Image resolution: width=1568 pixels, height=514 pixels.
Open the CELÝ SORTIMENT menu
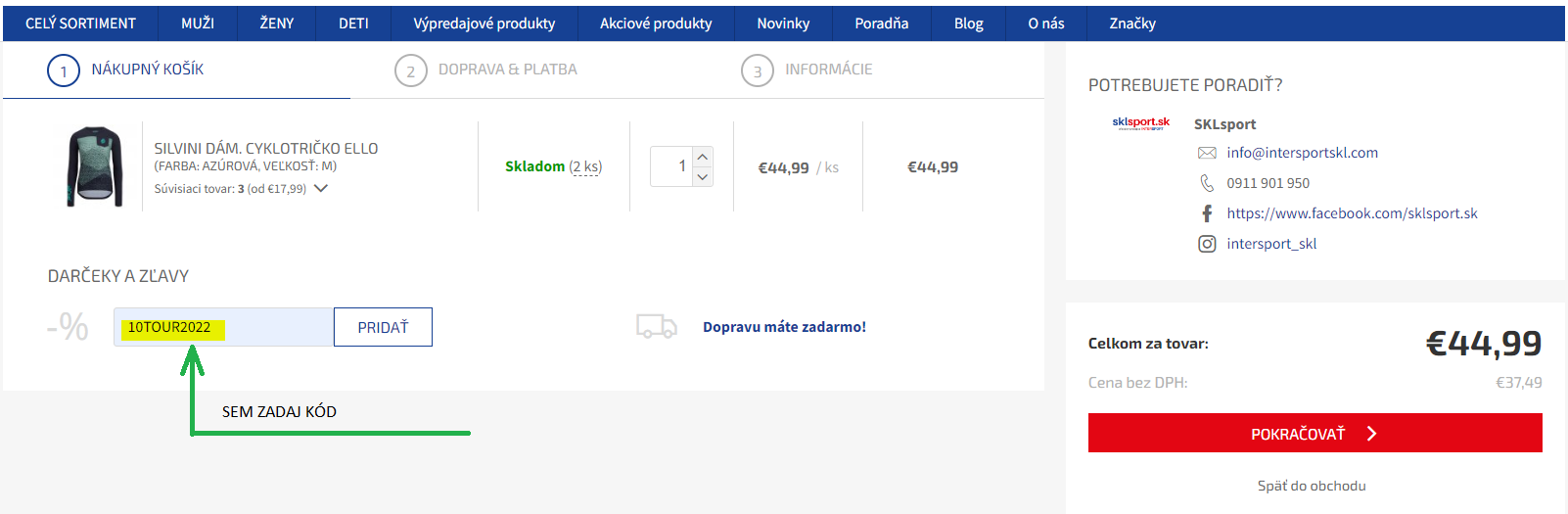click(80, 23)
